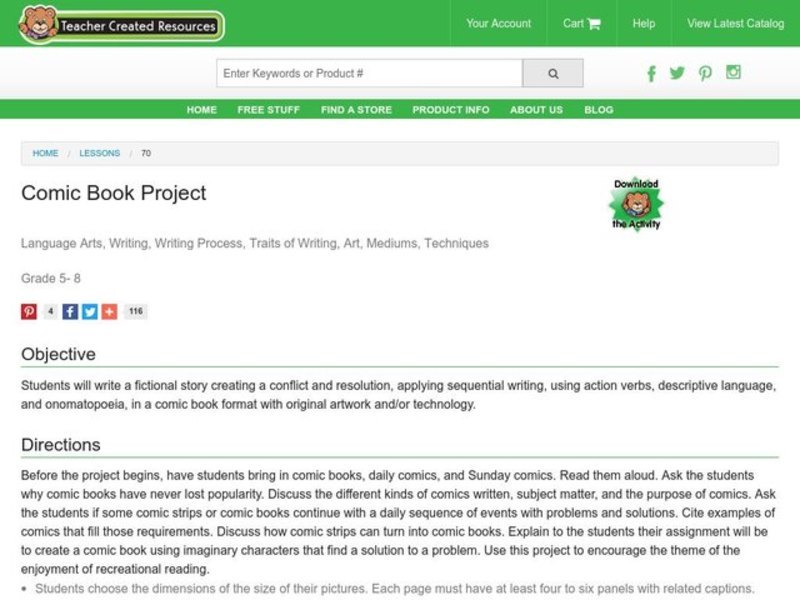Share the lesson via the Facebook share icon
Screen dimensions: 800x600
coord(69,311)
